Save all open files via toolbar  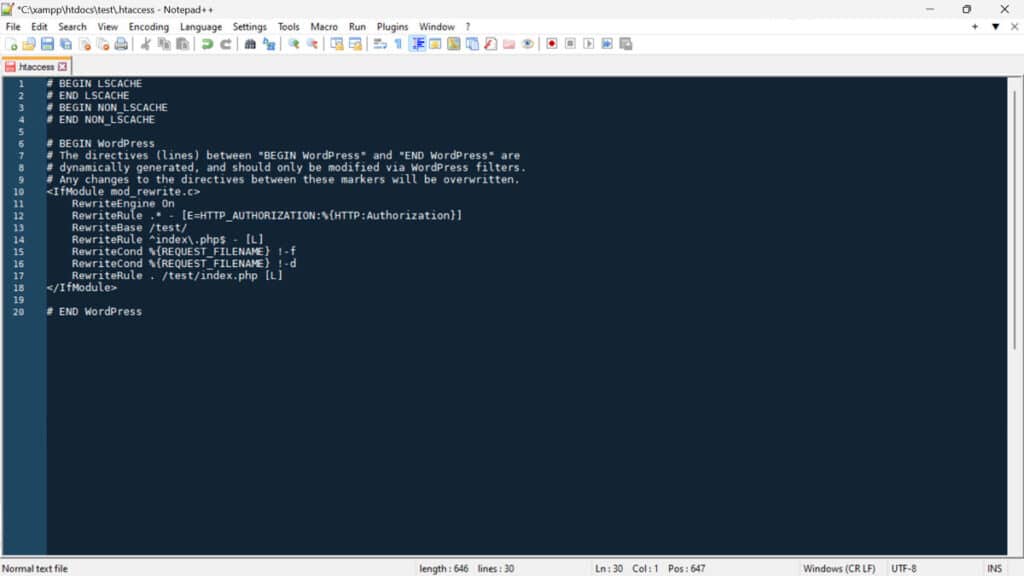coord(64,43)
